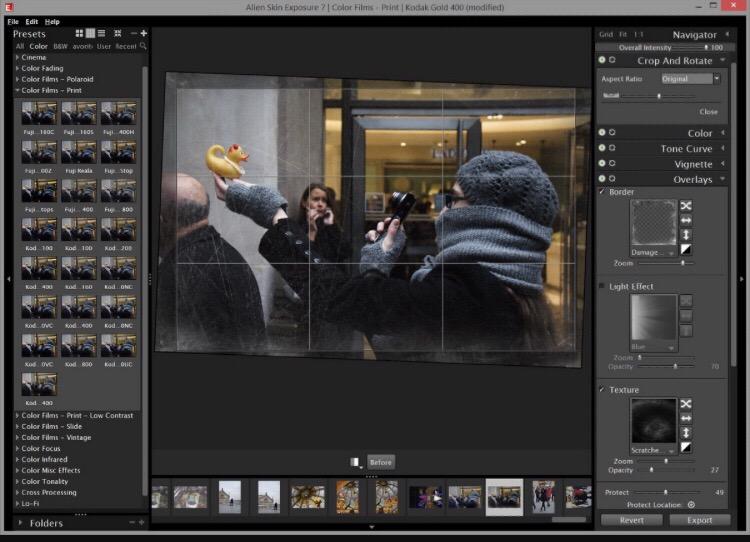Select the Recent presets tab
750x542 pixels.
(x=126, y=46)
